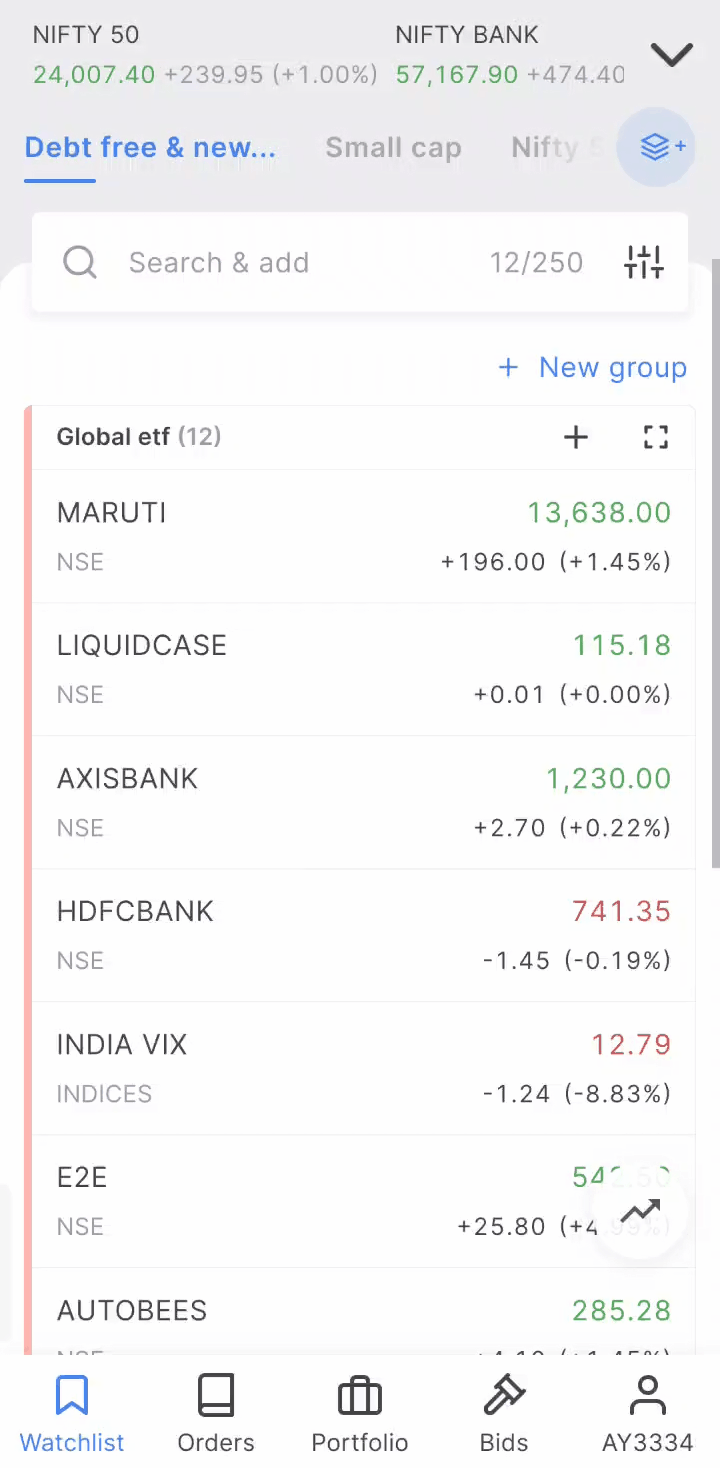Tap the NIFTY BANK index ticker
This screenshot has height=1468, width=720.
tap(510, 55)
